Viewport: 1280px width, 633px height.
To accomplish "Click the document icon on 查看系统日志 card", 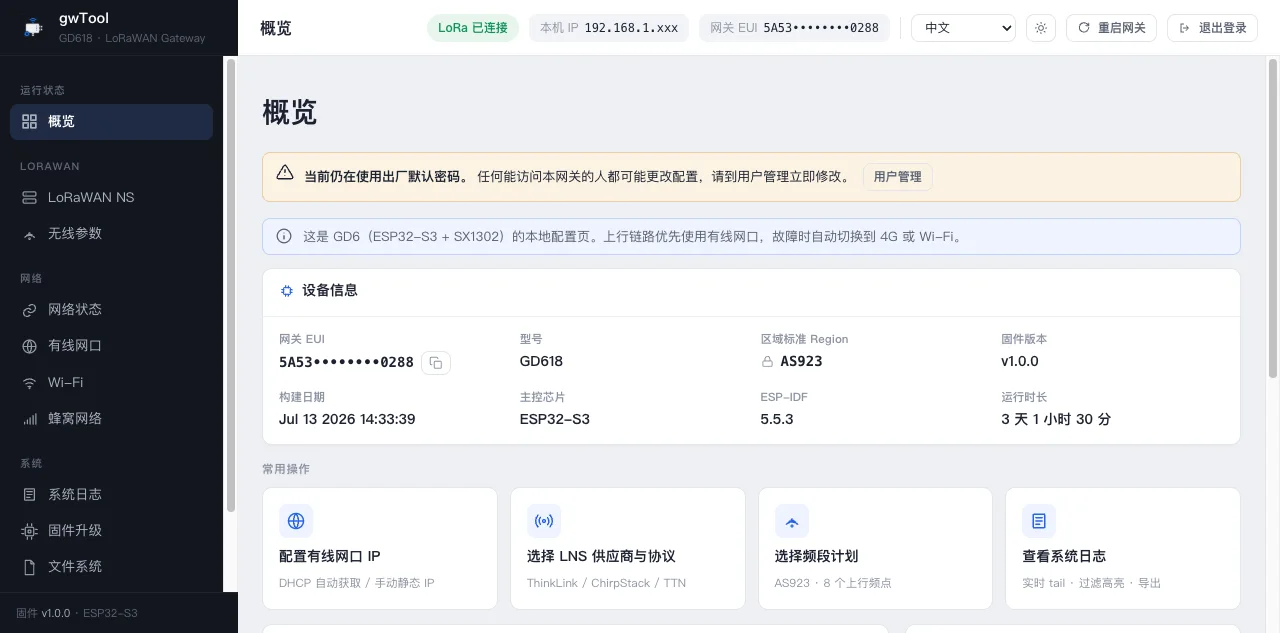I will coord(1039,521).
